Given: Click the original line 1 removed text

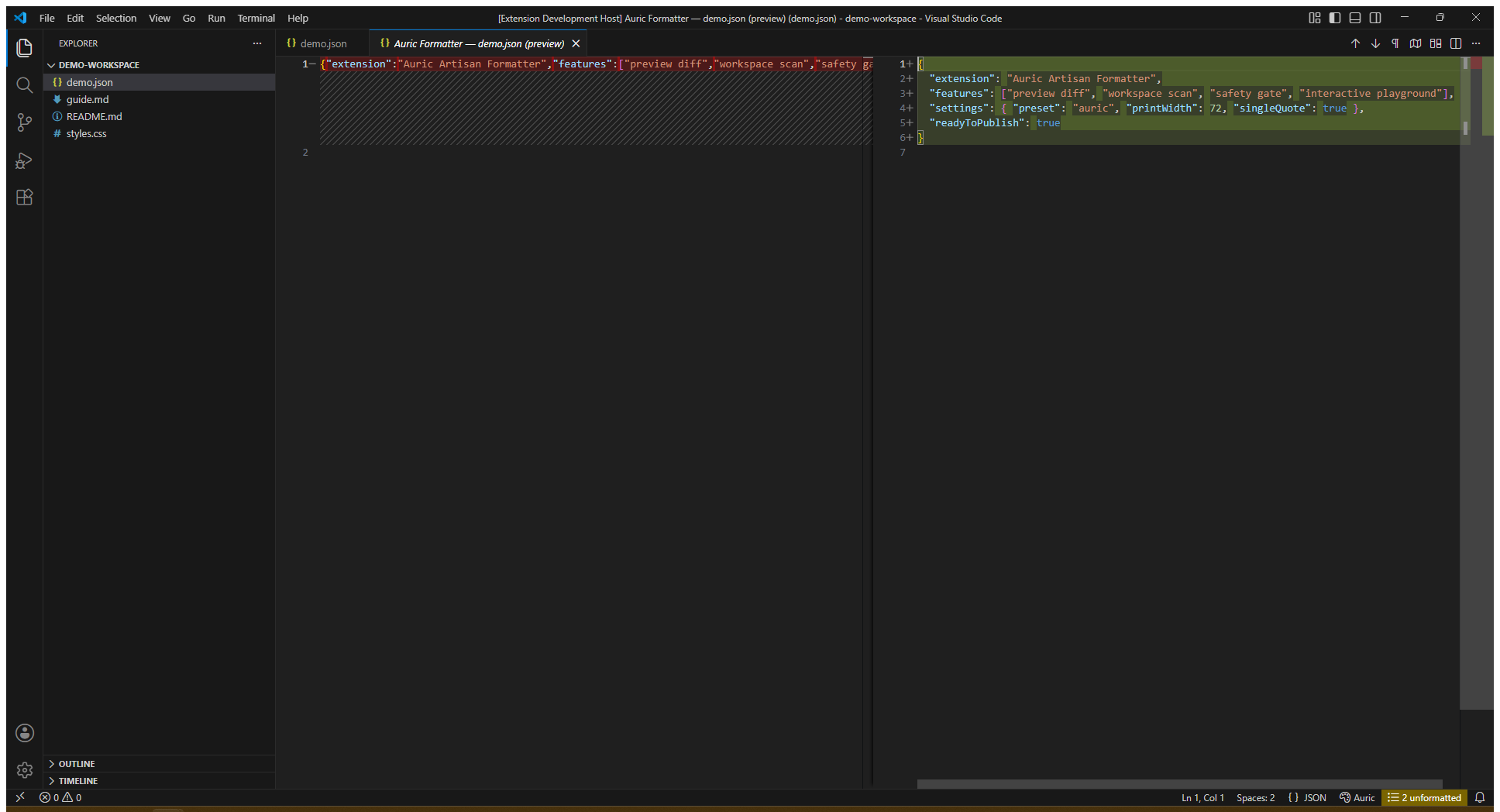Looking at the screenshot, I should (x=597, y=64).
